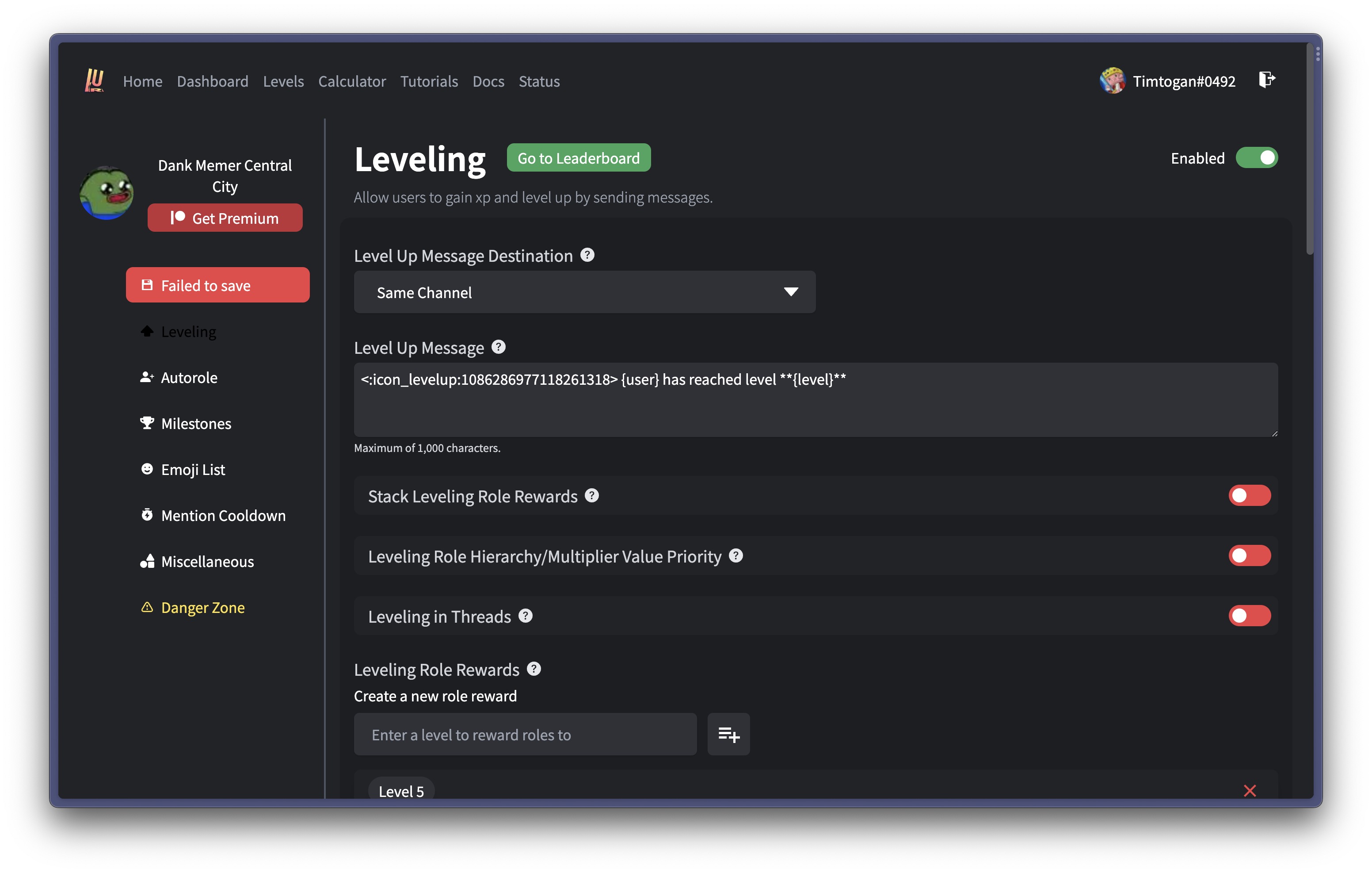Open the Same Channel destination dropdown

pos(584,292)
